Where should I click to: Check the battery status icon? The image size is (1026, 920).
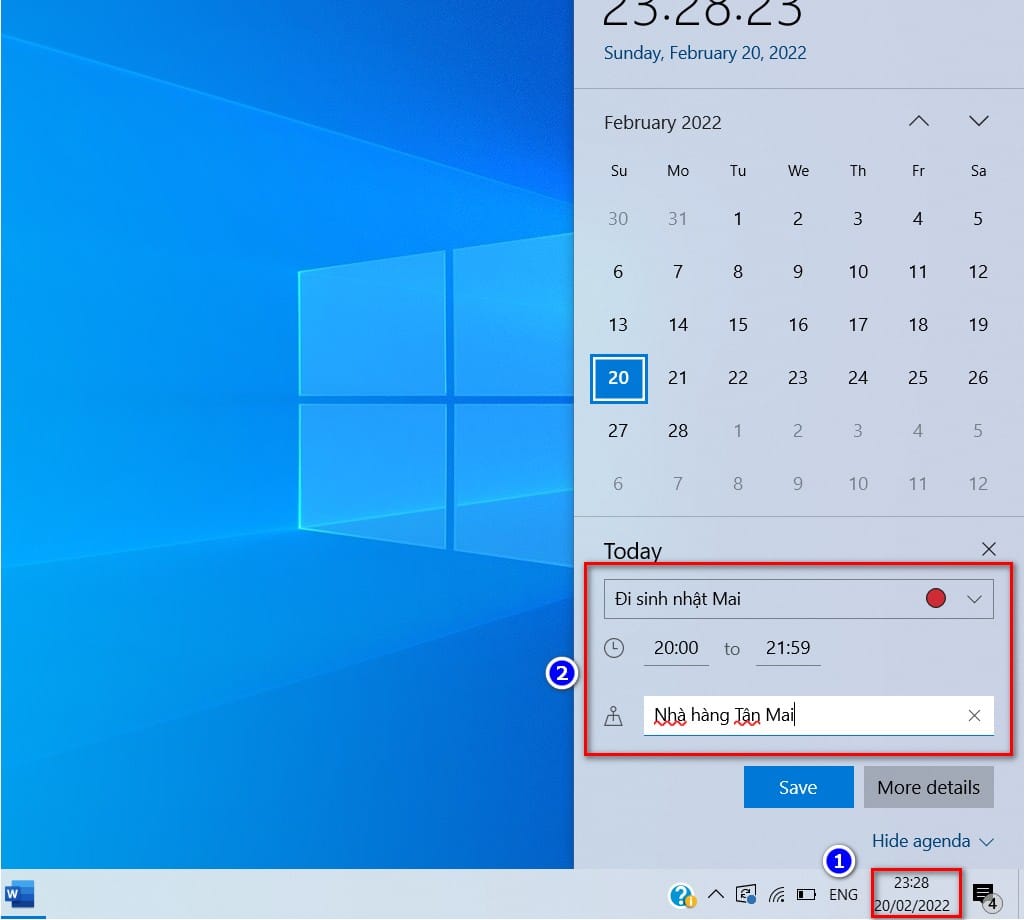pyautogui.click(x=806, y=894)
